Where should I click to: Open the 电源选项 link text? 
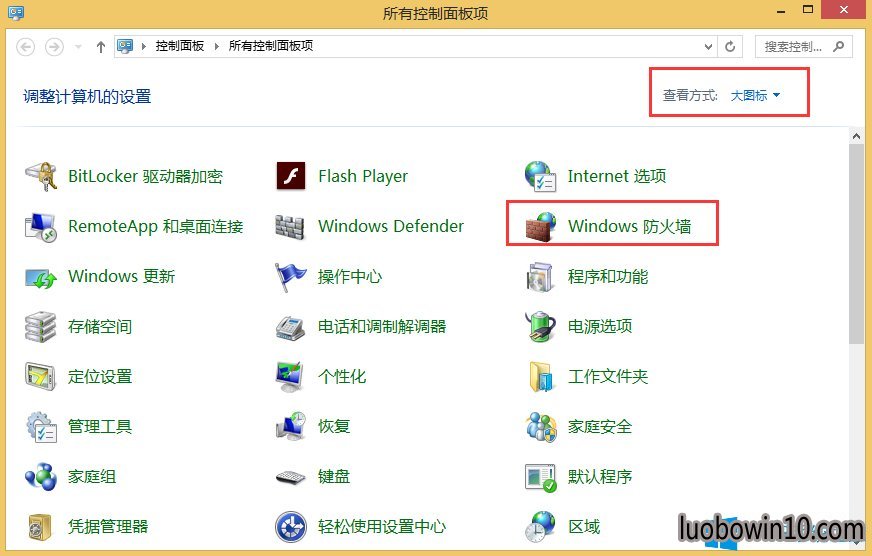pos(600,326)
